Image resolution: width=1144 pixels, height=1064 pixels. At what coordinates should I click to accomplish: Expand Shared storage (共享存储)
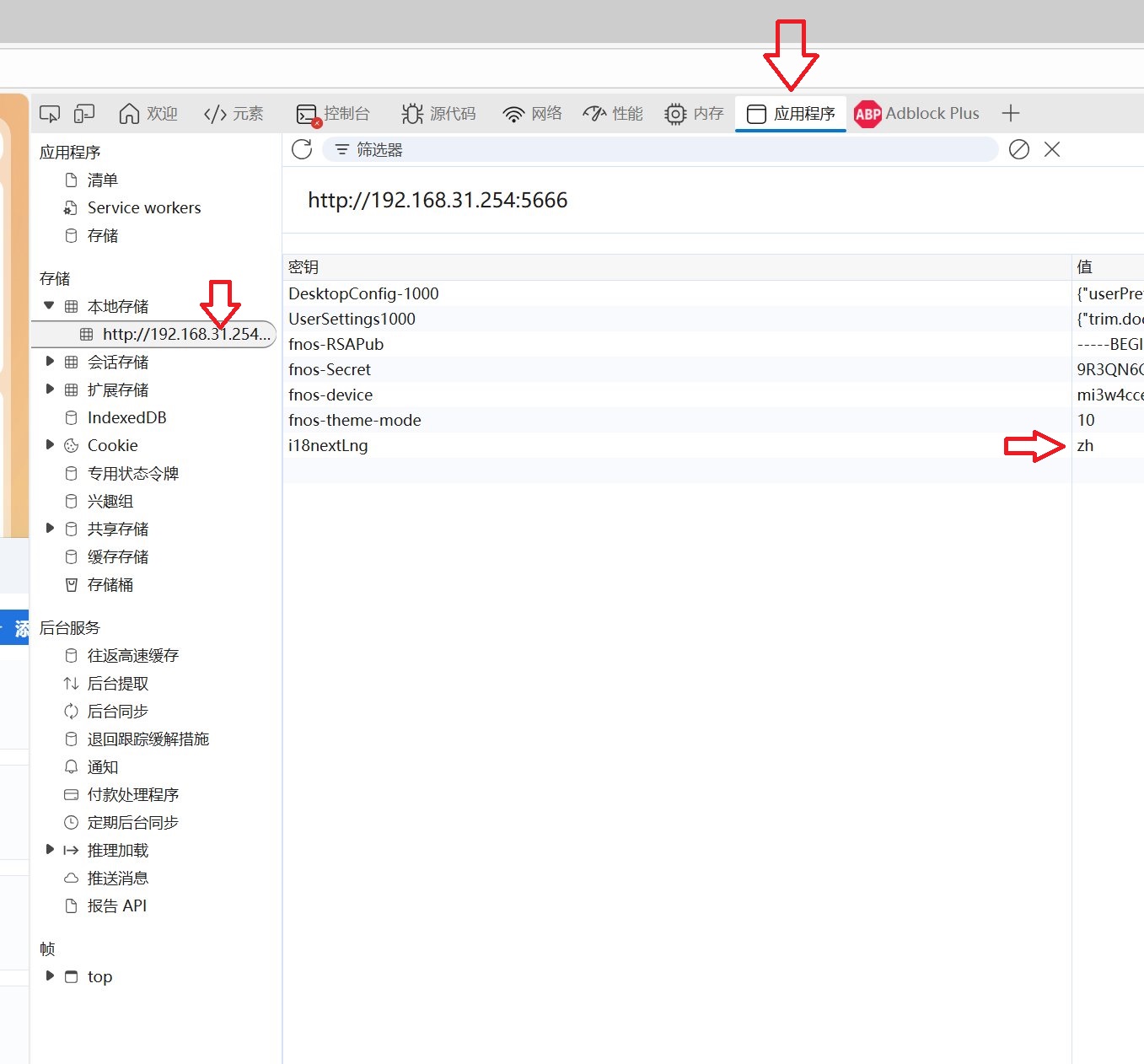pos(49,529)
